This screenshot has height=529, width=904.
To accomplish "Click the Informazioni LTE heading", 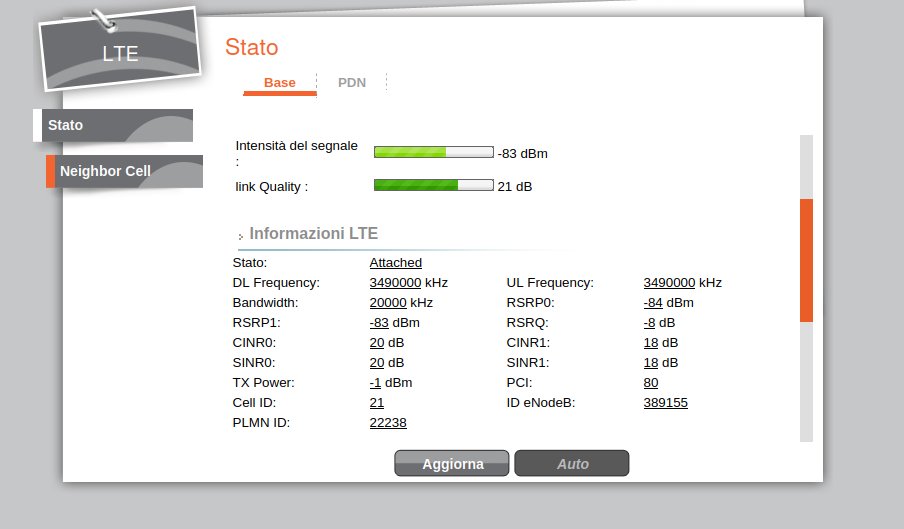I will [x=314, y=233].
